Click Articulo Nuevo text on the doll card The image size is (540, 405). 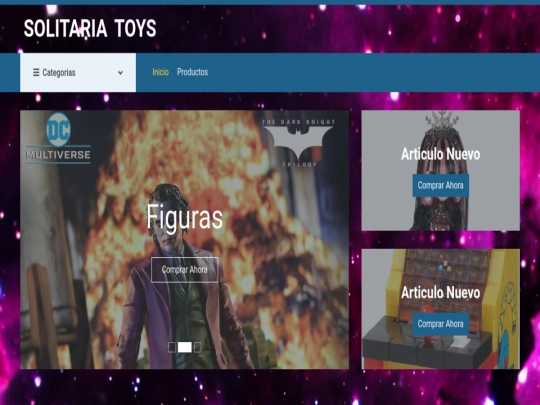[x=440, y=154]
